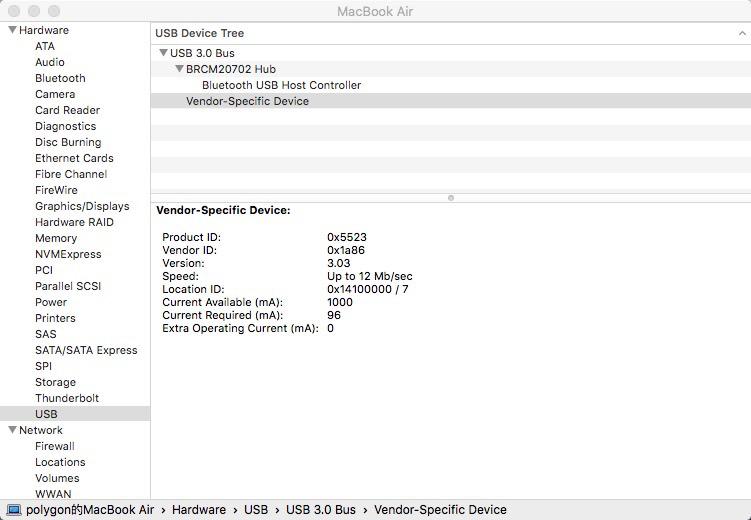Select Parallel SCSI in the sidebar
Viewport: 751px width, 520px height.
tap(68, 286)
